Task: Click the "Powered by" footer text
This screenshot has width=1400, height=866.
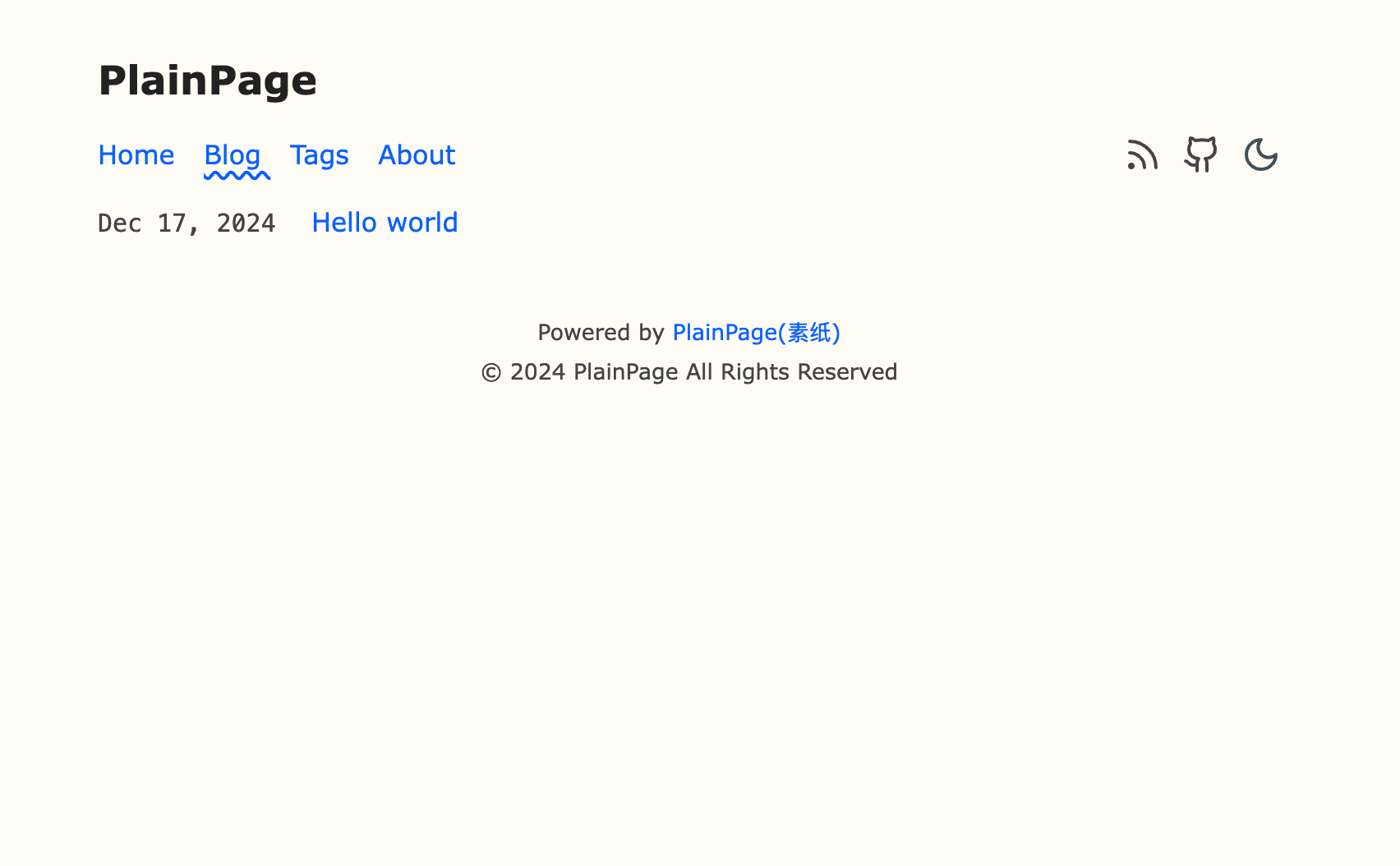Action: [x=601, y=333]
